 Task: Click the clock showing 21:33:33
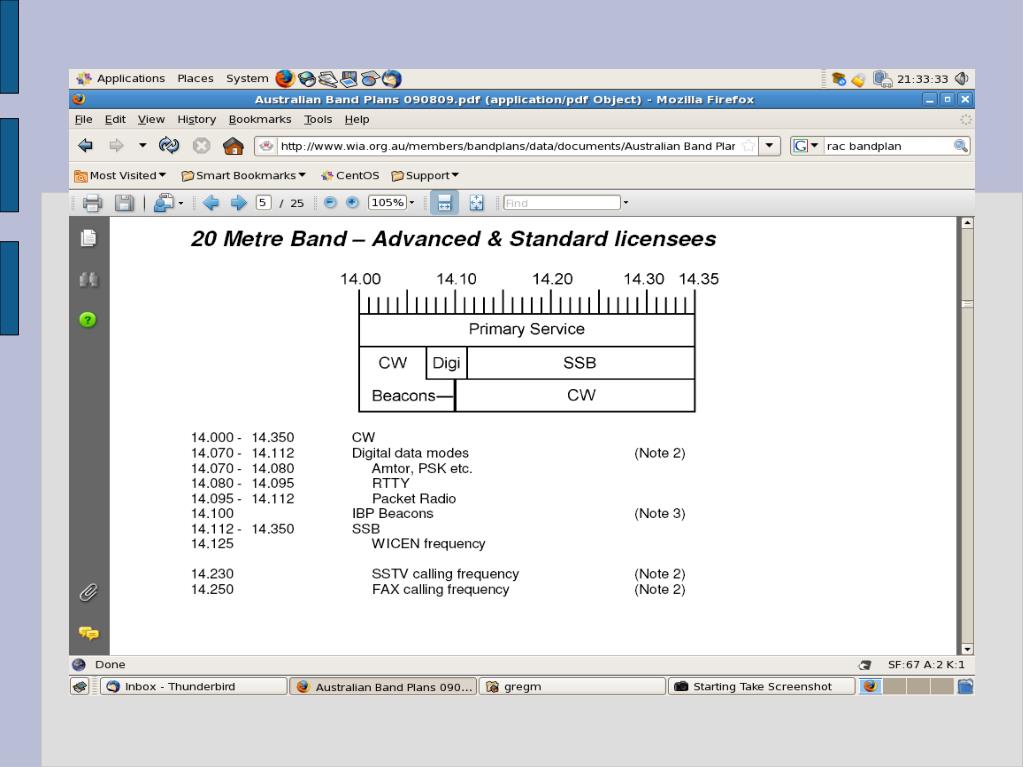point(922,79)
